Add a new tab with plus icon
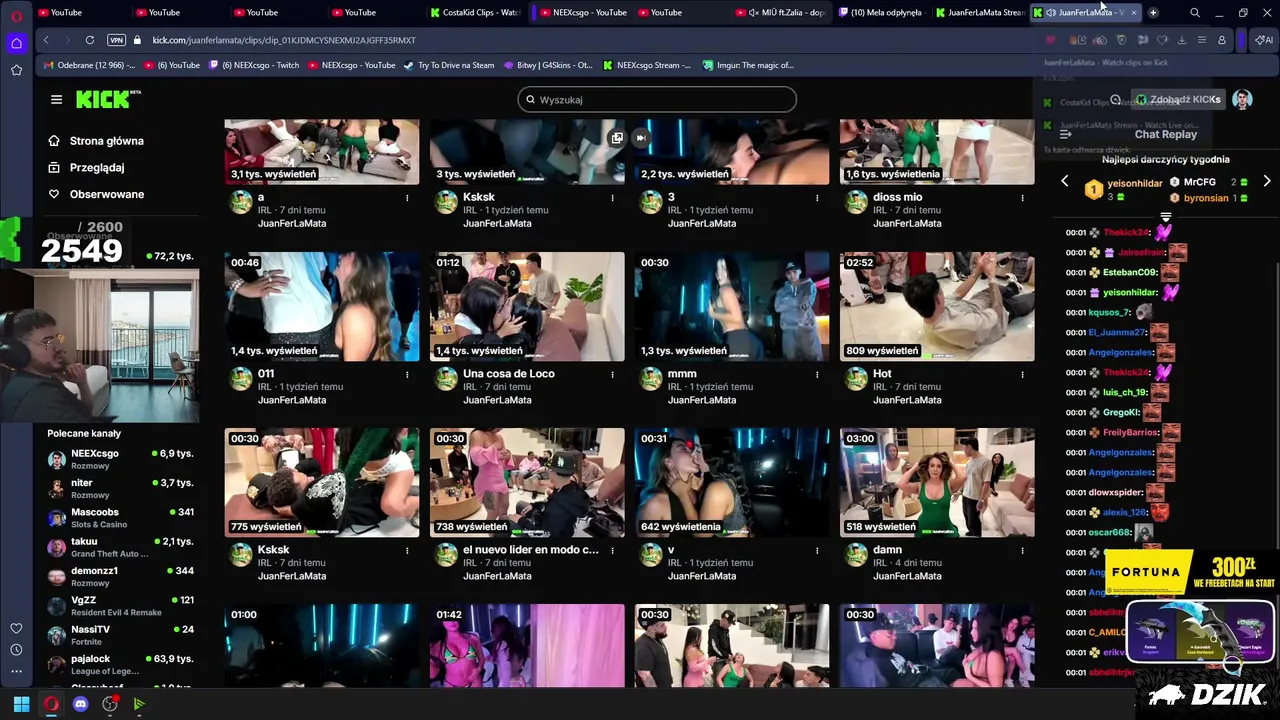This screenshot has height=720, width=1280. (x=1153, y=13)
